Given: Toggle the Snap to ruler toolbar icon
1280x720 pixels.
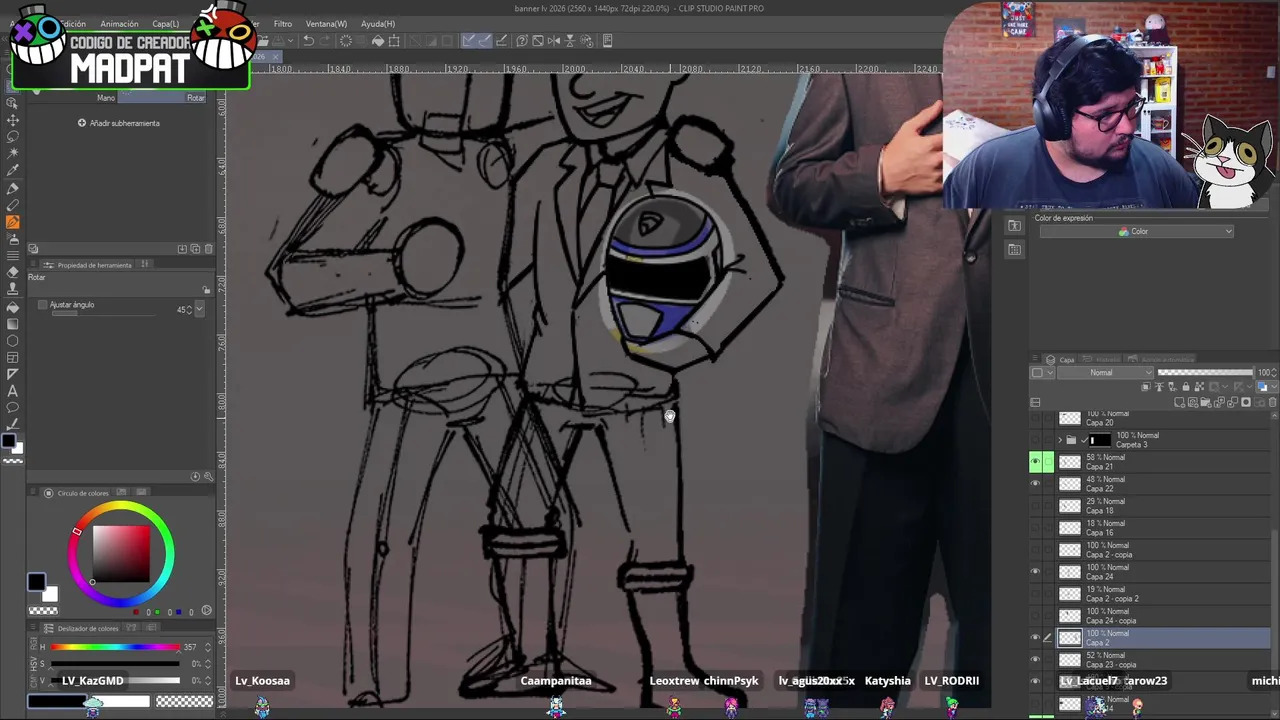Looking at the screenshot, I should [469, 41].
